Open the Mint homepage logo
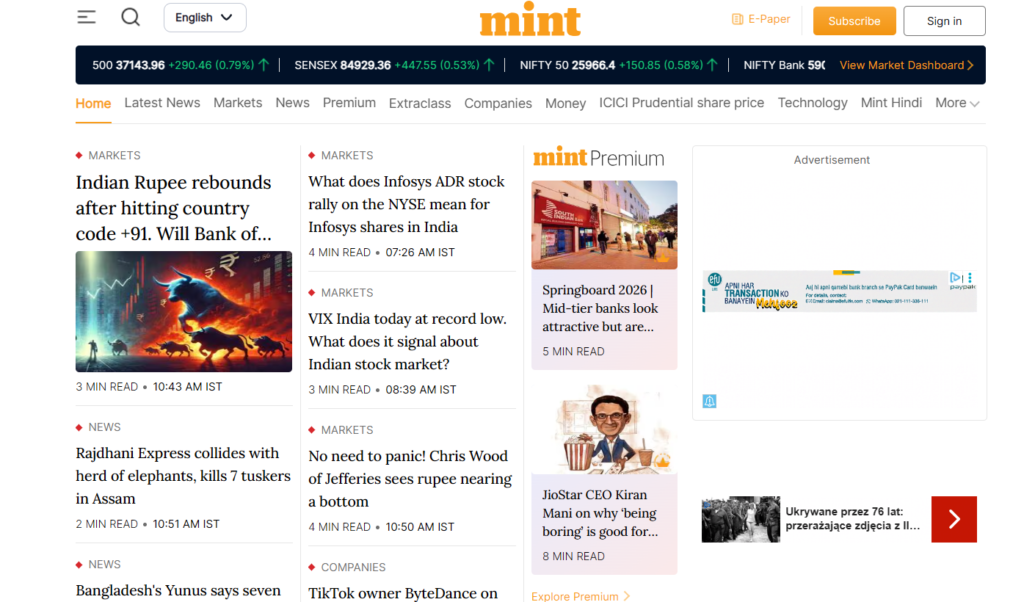 (529, 18)
